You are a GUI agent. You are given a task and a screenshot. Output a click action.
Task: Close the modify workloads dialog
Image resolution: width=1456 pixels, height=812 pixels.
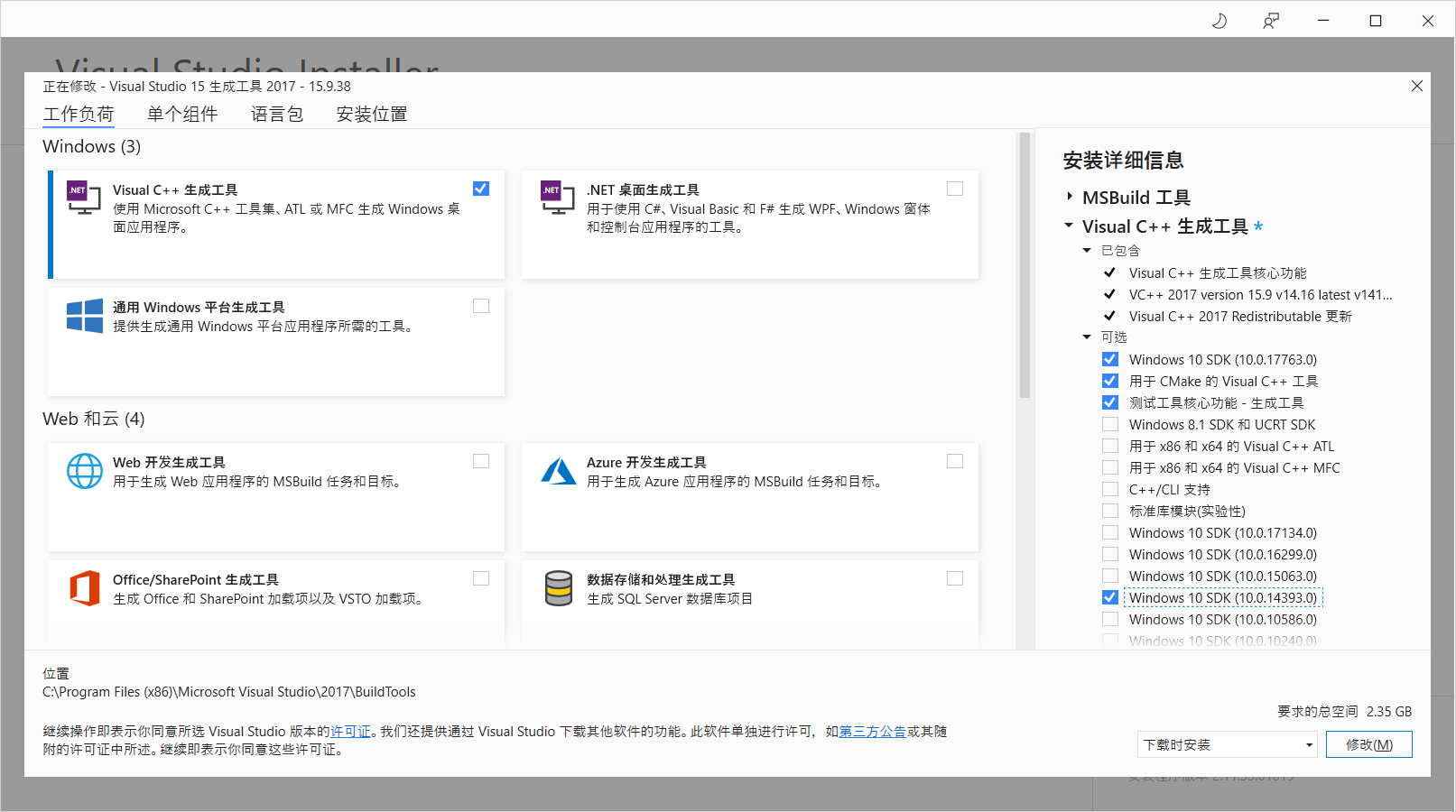[x=1417, y=86]
